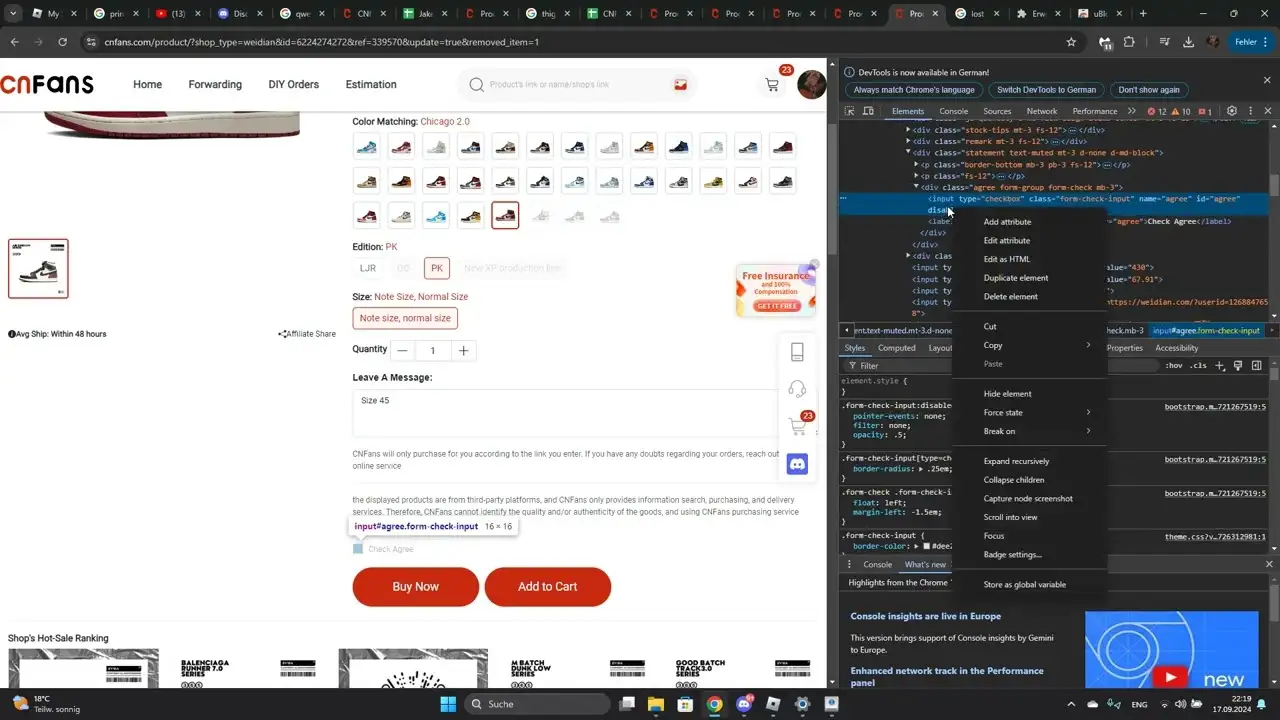The image size is (1280, 720).
Task: Open the Estimation nav link
Action: point(371,85)
